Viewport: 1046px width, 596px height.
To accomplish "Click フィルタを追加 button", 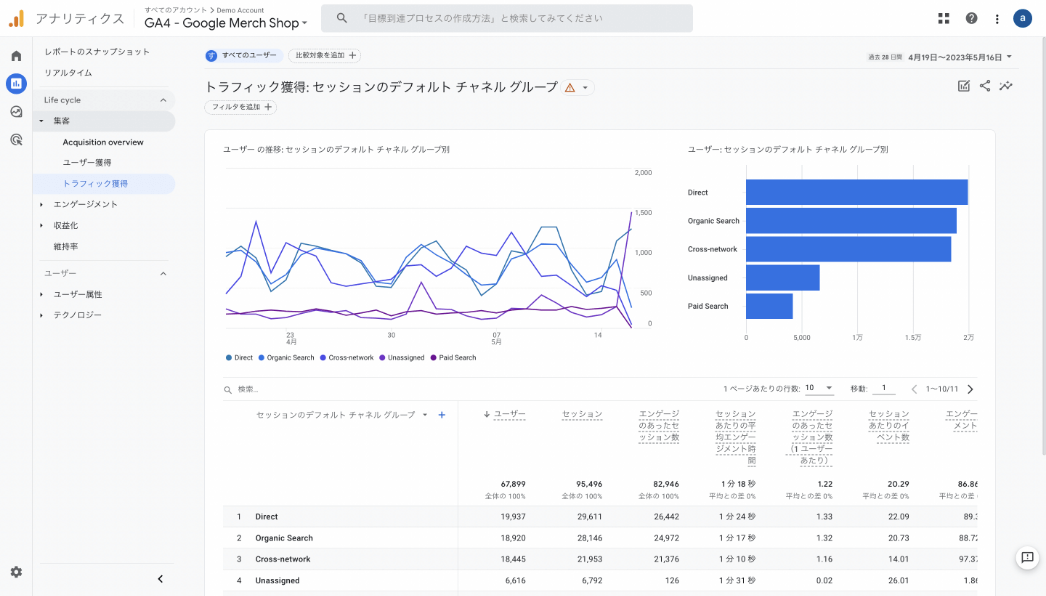I will (x=241, y=107).
